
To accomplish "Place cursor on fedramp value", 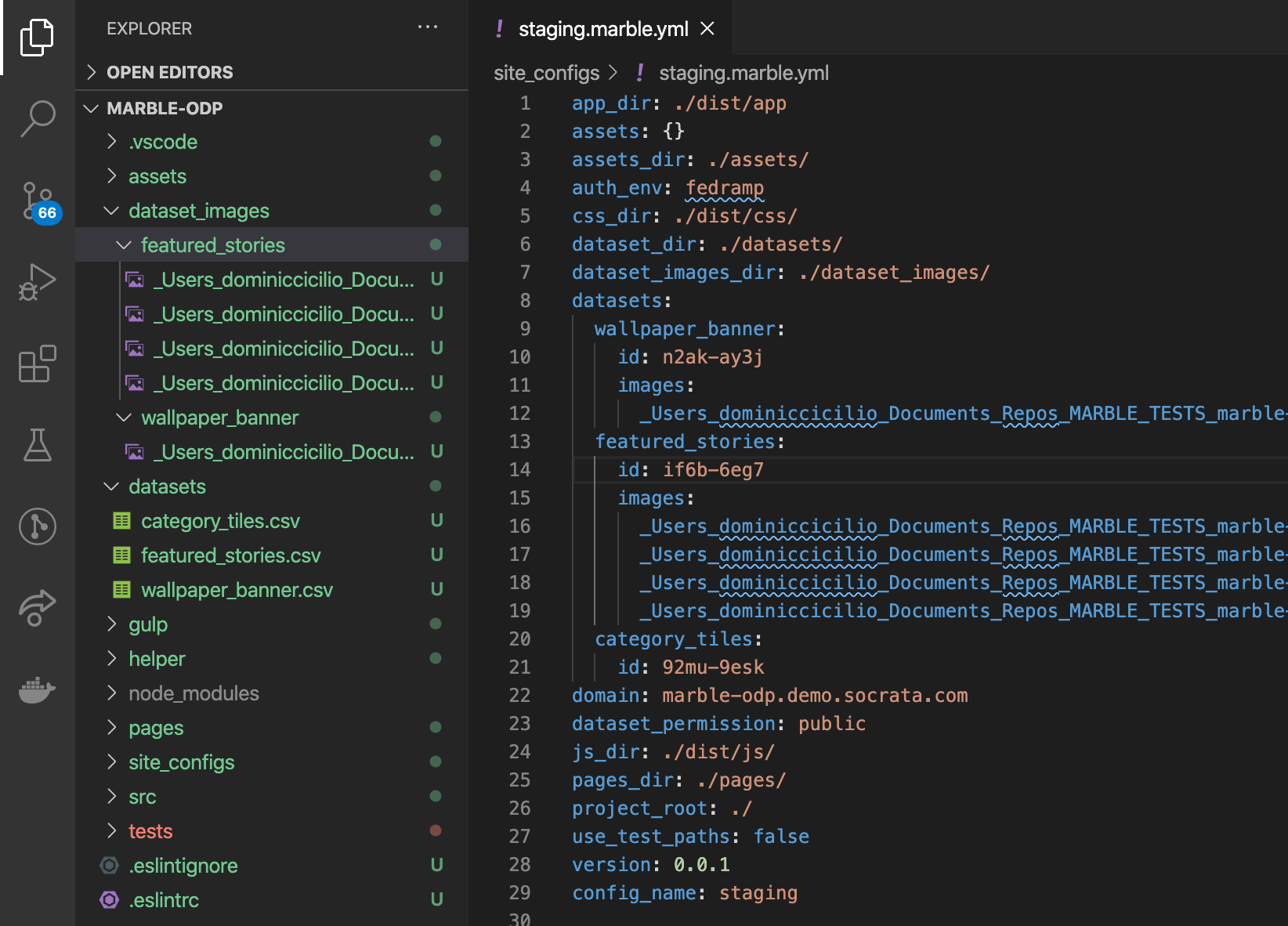I will click(x=725, y=188).
